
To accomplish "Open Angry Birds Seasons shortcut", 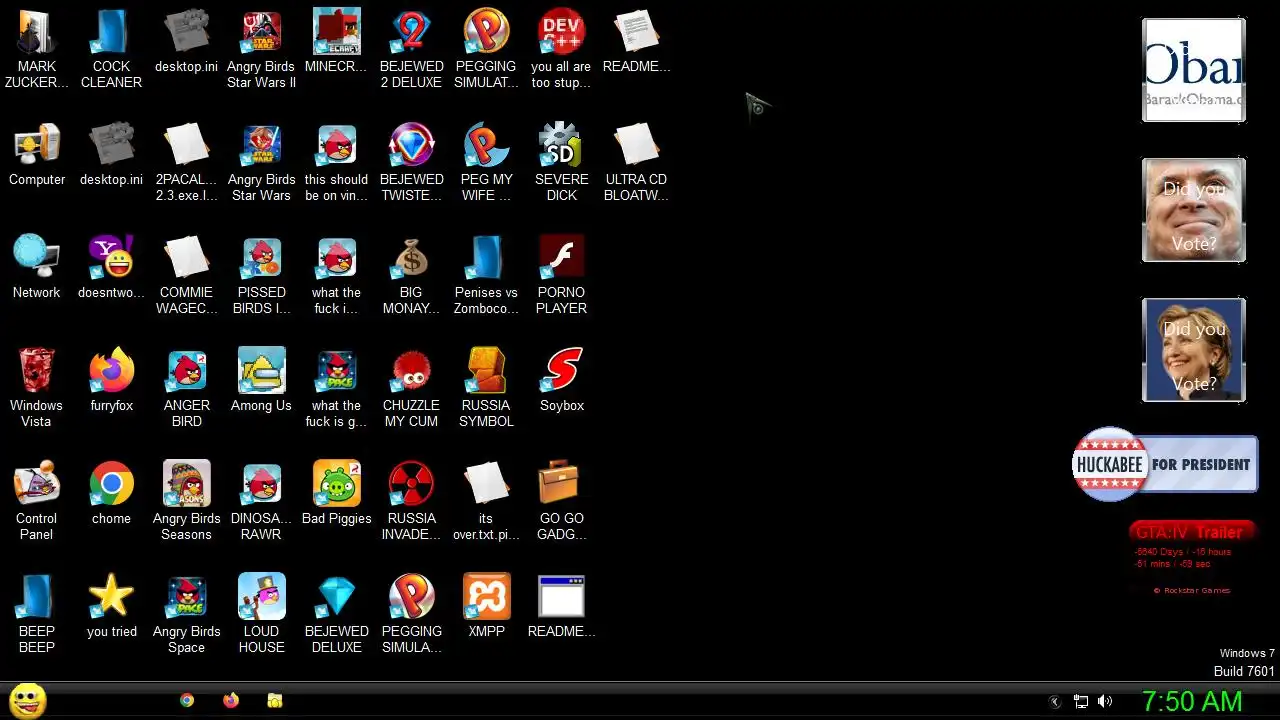I will point(186,501).
